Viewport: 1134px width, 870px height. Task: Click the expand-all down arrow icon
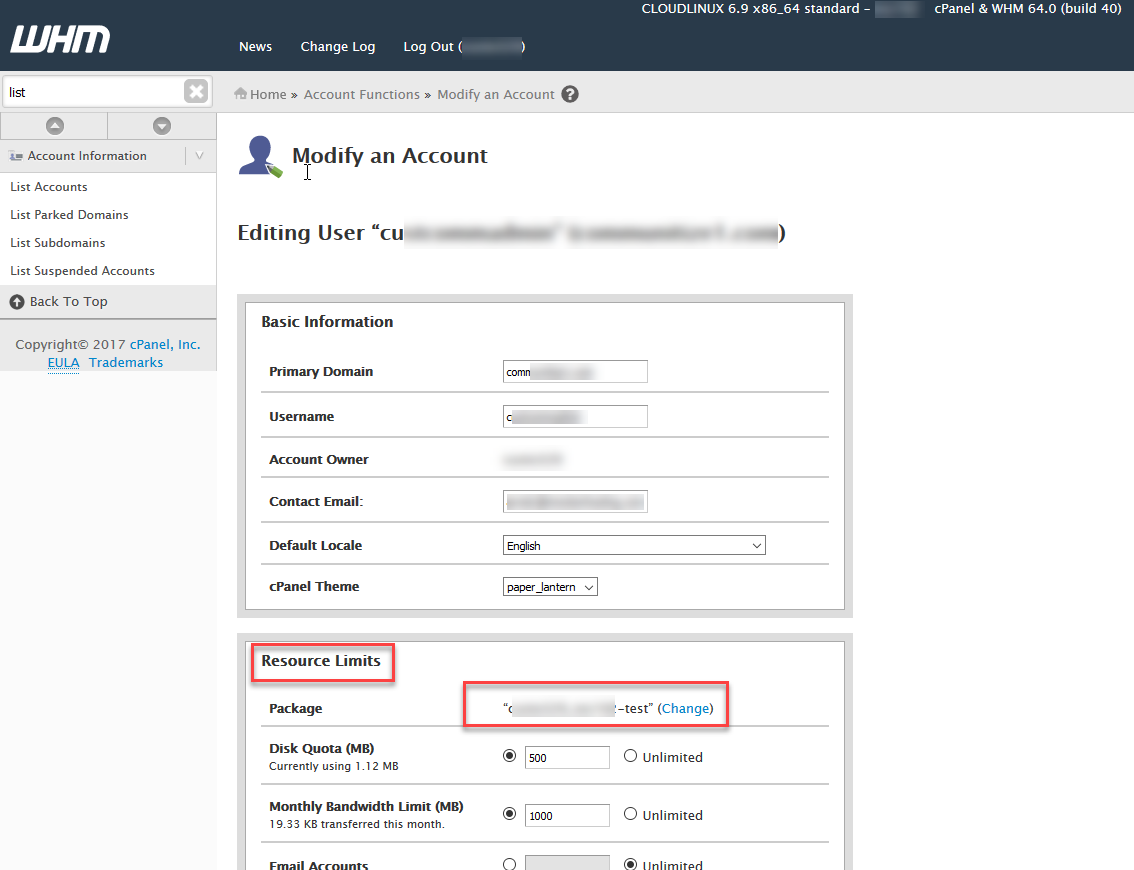(x=162, y=126)
